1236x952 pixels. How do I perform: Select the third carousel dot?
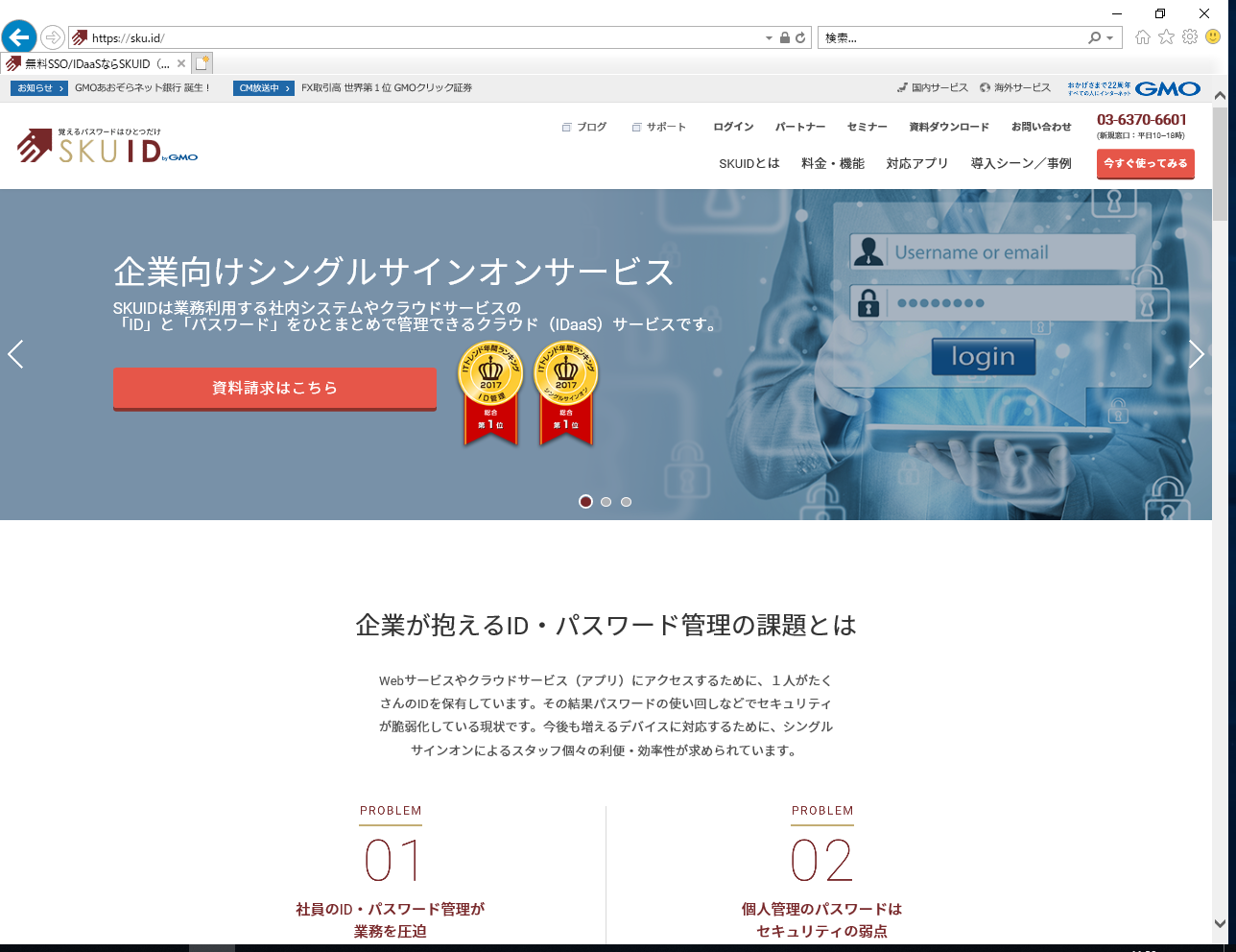click(x=626, y=501)
